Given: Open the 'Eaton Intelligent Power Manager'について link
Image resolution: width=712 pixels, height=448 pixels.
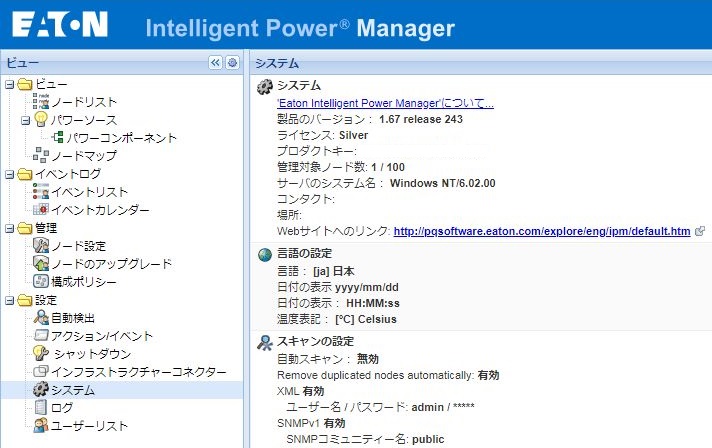Looking at the screenshot, I should tap(385, 103).
